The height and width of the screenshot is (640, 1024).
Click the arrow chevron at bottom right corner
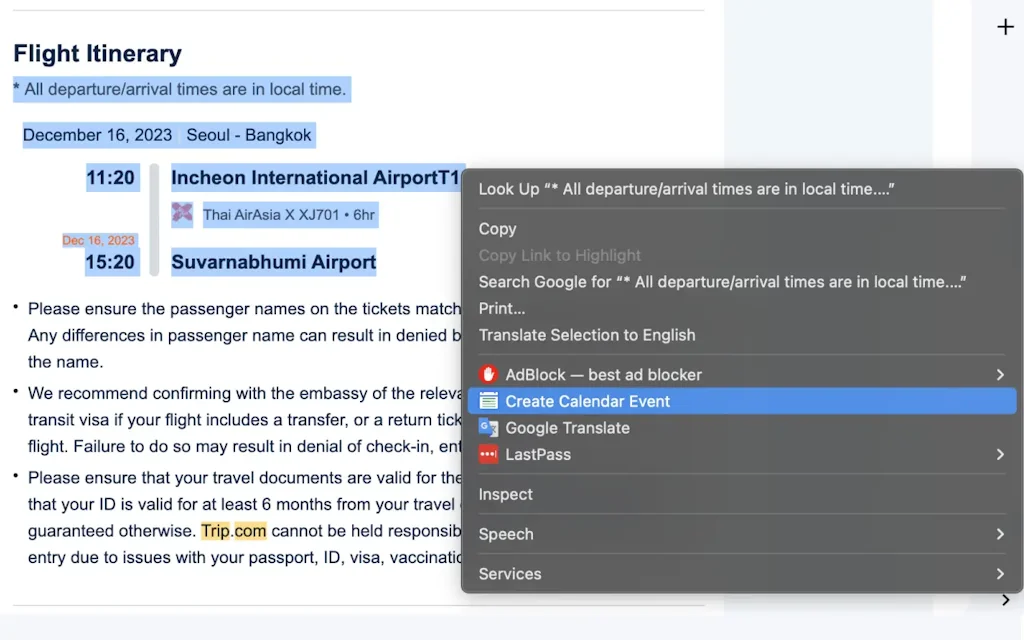point(1005,600)
